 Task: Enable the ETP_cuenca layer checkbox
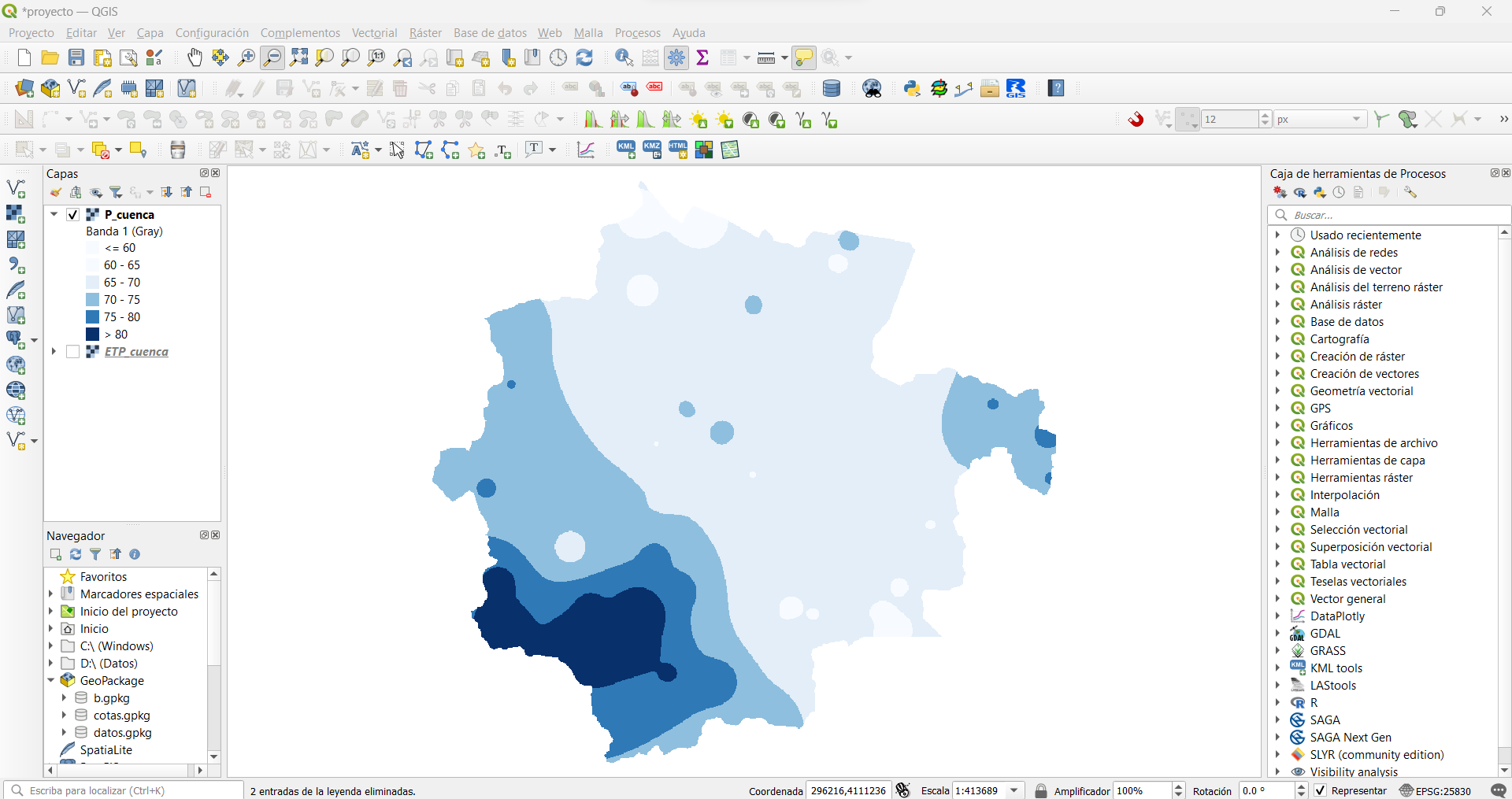[x=72, y=352]
